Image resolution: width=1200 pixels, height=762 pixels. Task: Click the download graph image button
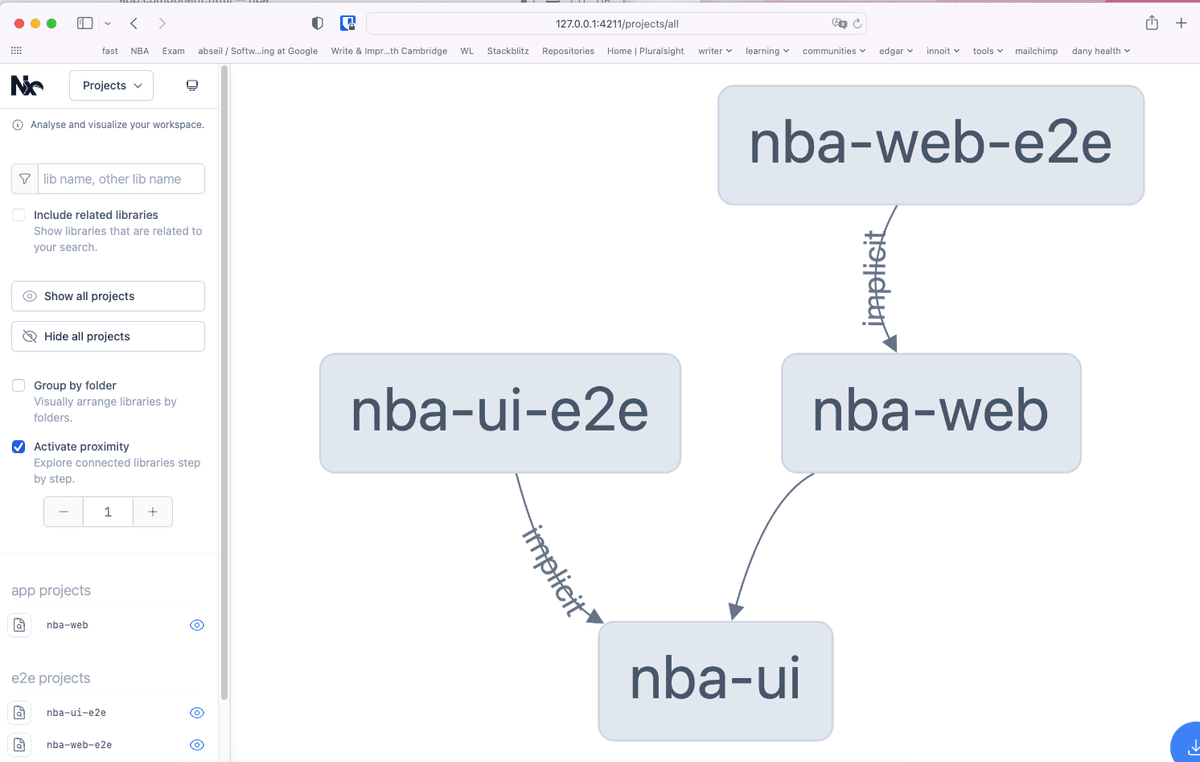coord(1189,746)
